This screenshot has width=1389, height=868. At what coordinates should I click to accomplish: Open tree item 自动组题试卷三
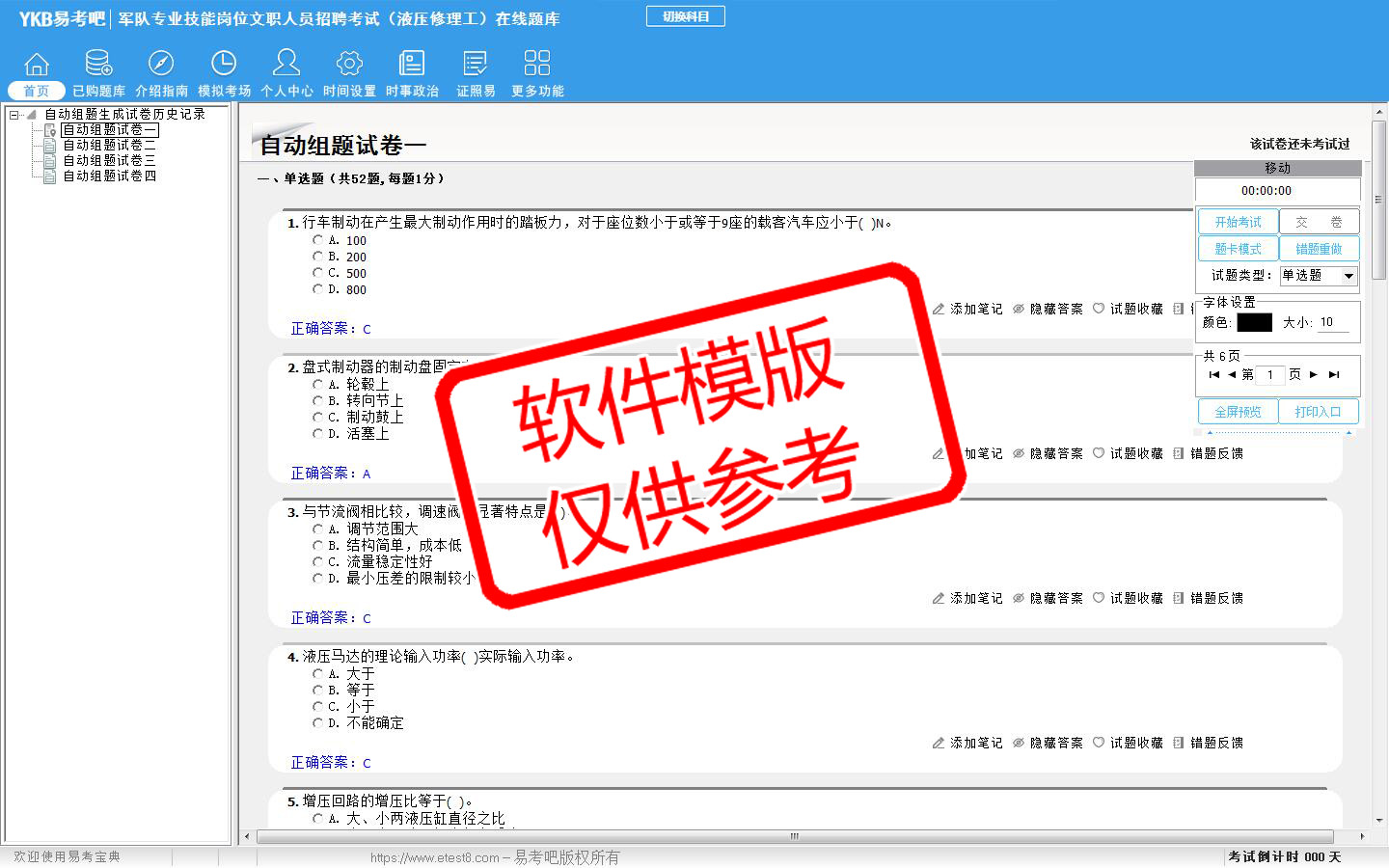(109, 161)
